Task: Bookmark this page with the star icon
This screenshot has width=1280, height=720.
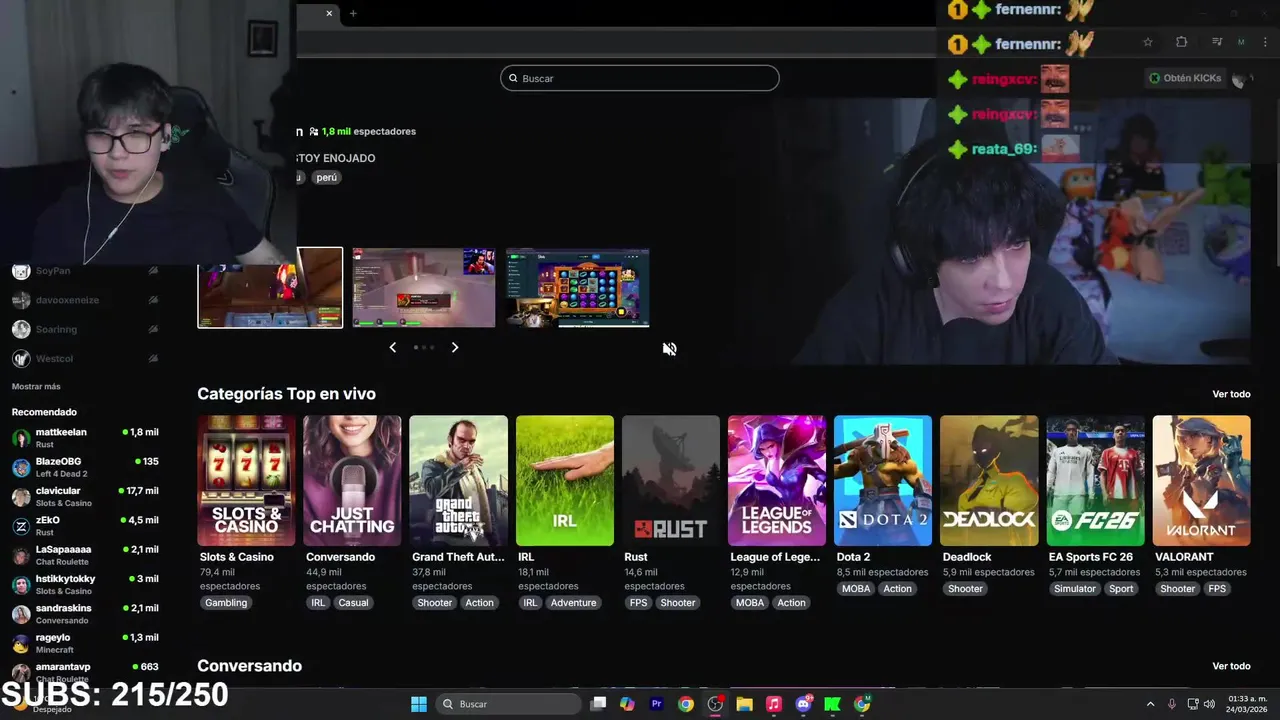Action: [x=1148, y=42]
